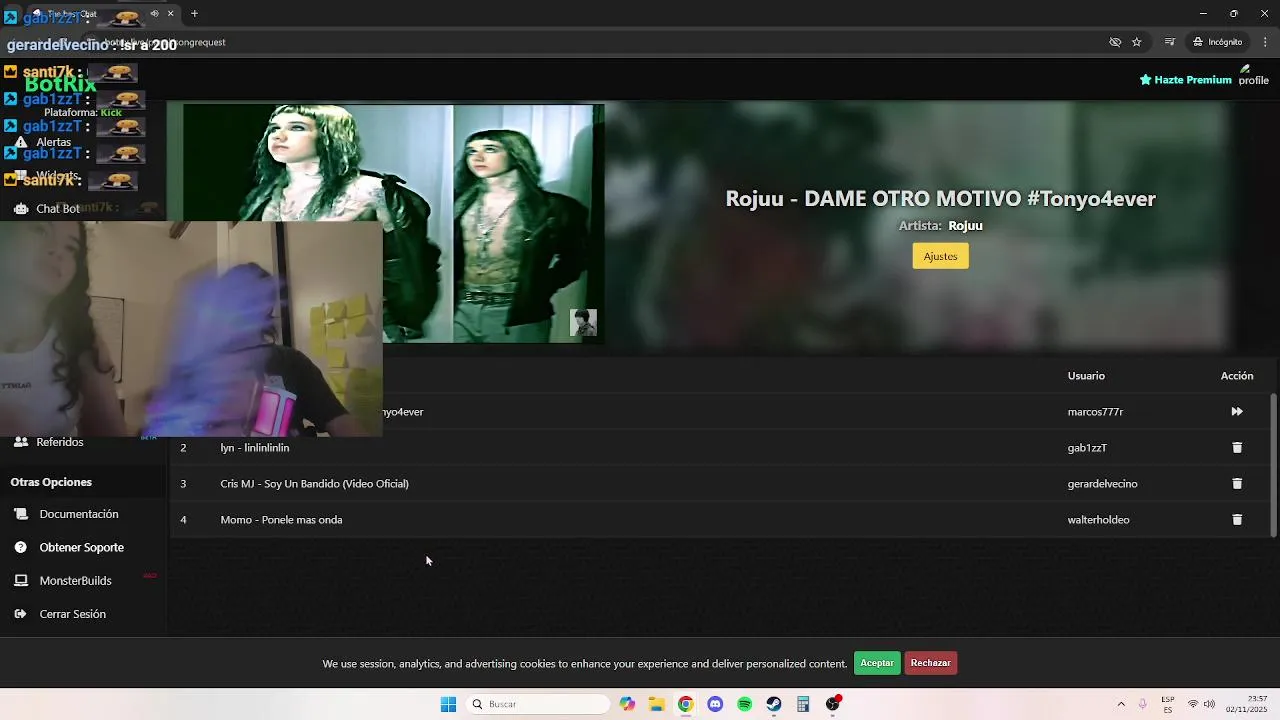The image size is (1280, 720).
Task: Open Spotify from the taskbar
Action: pos(744,704)
